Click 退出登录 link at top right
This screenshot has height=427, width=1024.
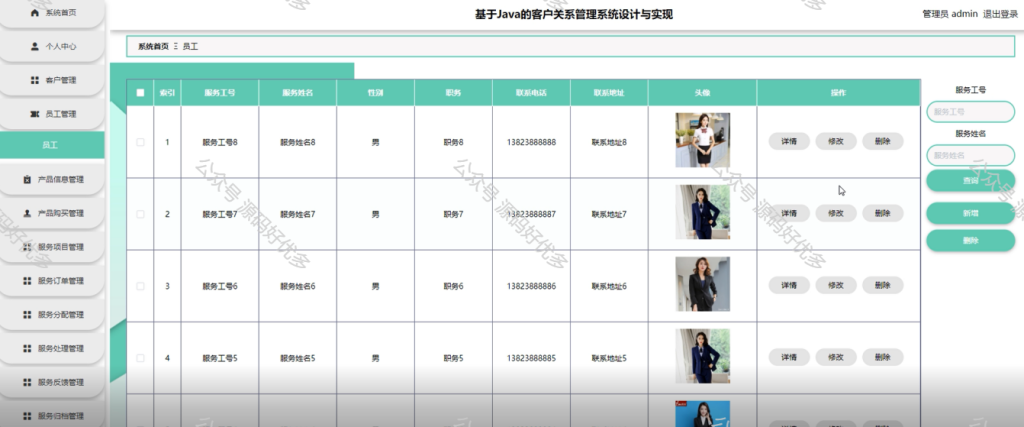click(1000, 14)
